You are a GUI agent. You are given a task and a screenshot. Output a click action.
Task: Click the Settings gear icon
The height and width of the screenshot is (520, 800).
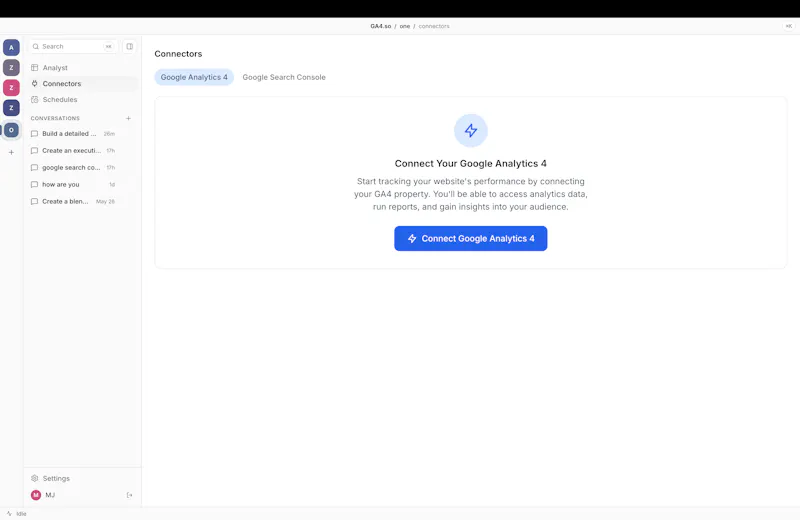tap(35, 478)
